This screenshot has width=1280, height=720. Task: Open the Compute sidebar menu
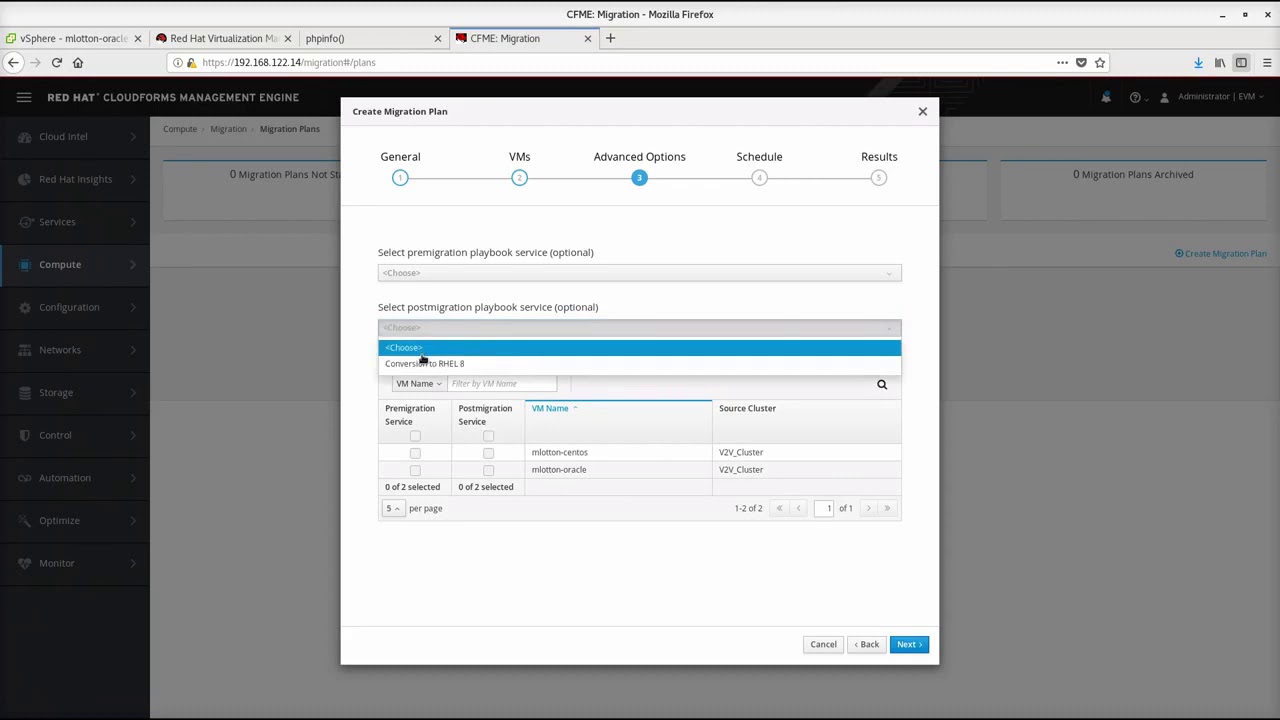click(75, 264)
